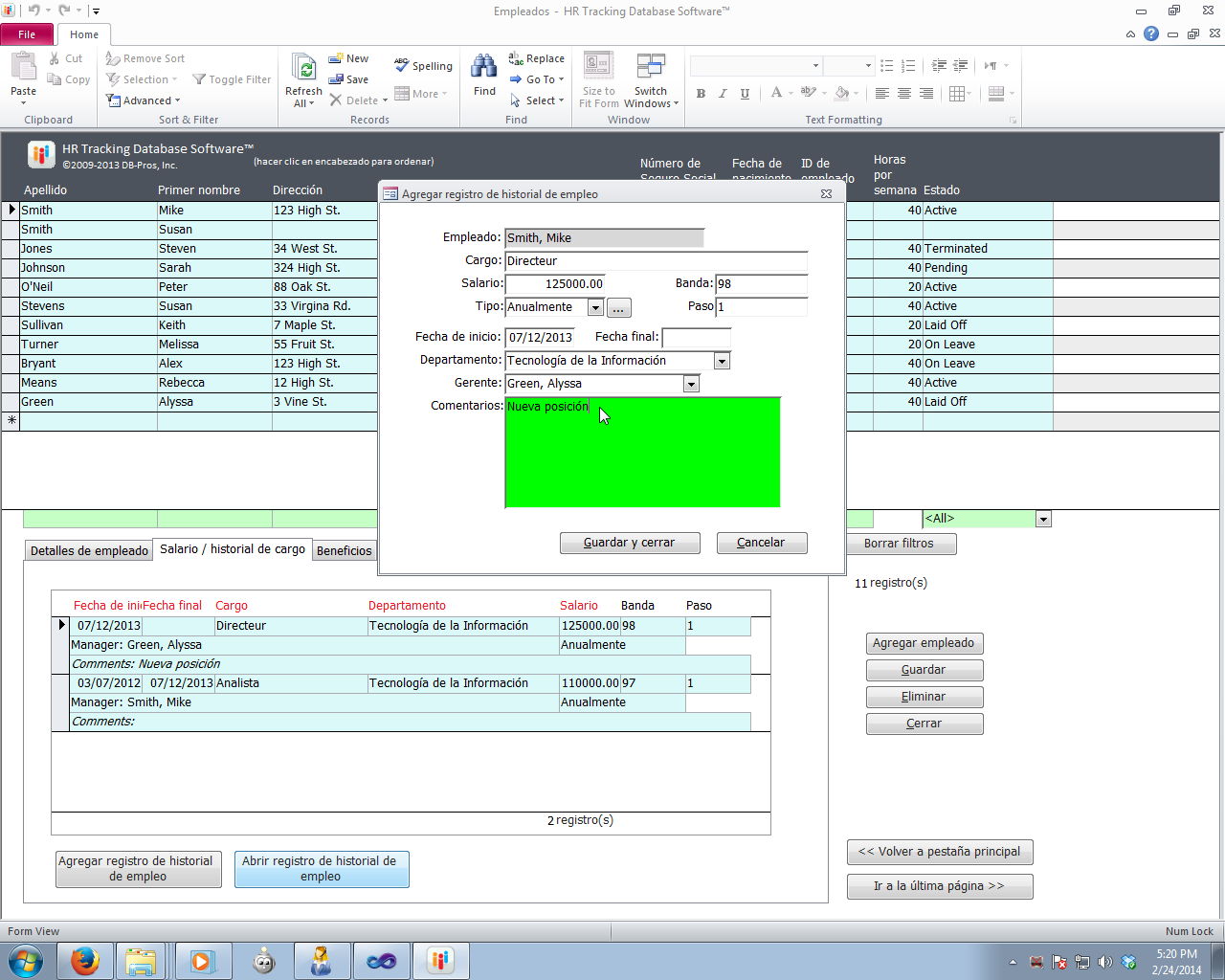The image size is (1225, 980).
Task: Click the ellipsis button beside Tipo
Action: [619, 308]
